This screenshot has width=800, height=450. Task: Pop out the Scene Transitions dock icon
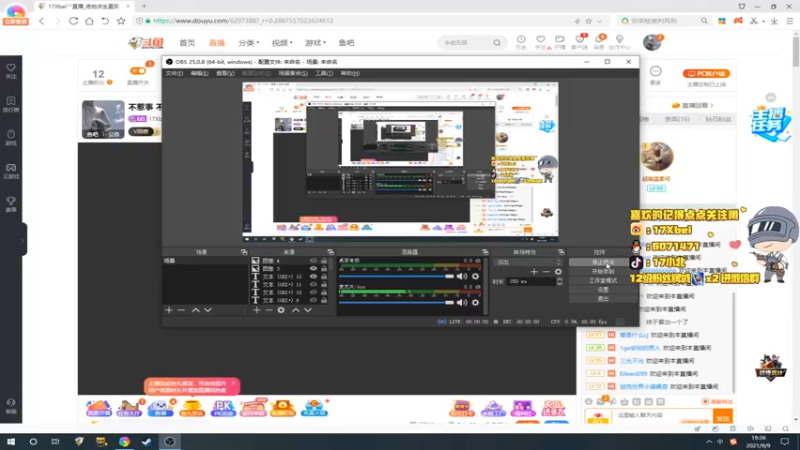tap(561, 252)
